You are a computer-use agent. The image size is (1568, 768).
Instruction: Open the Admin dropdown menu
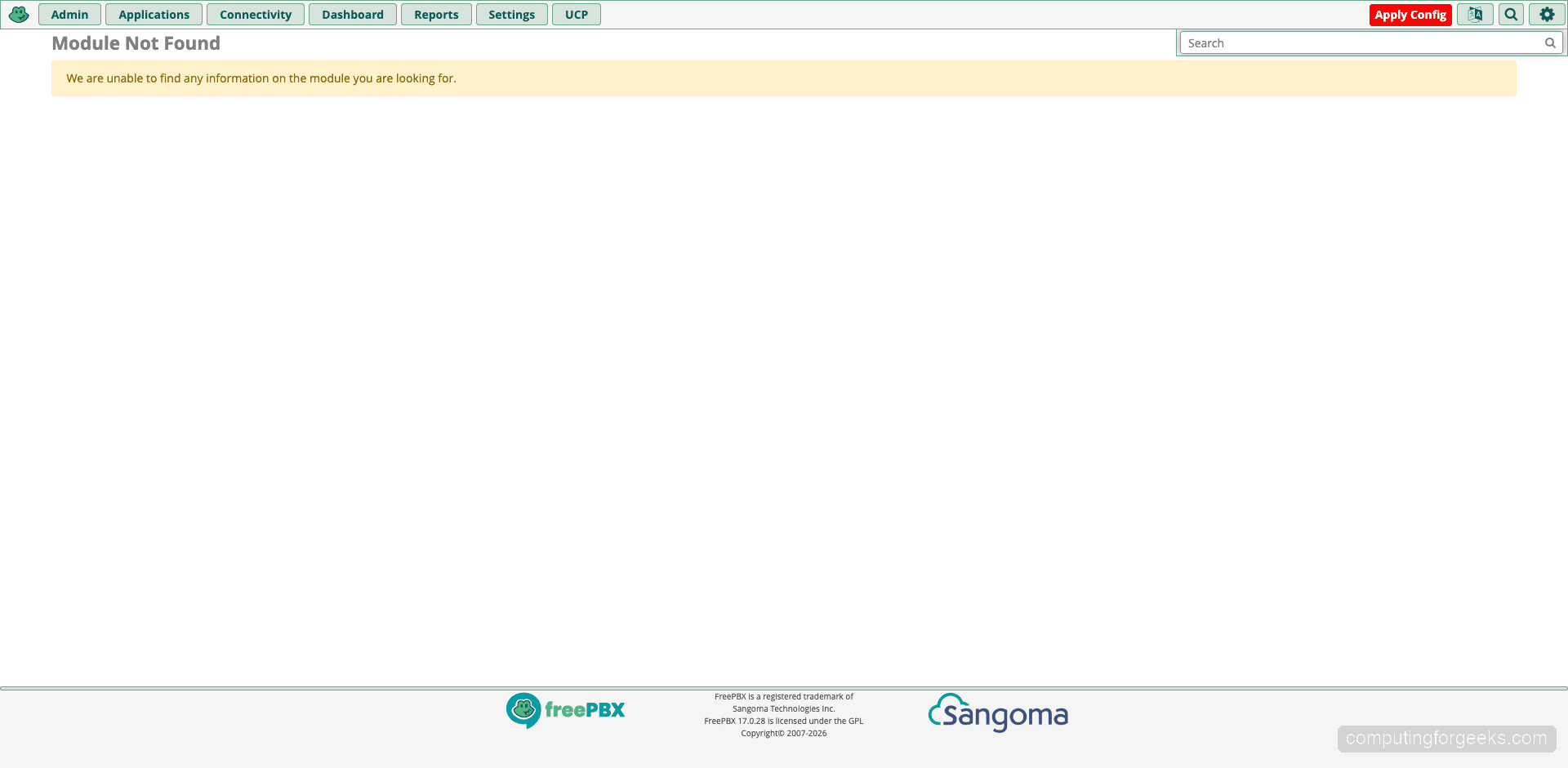pos(69,14)
